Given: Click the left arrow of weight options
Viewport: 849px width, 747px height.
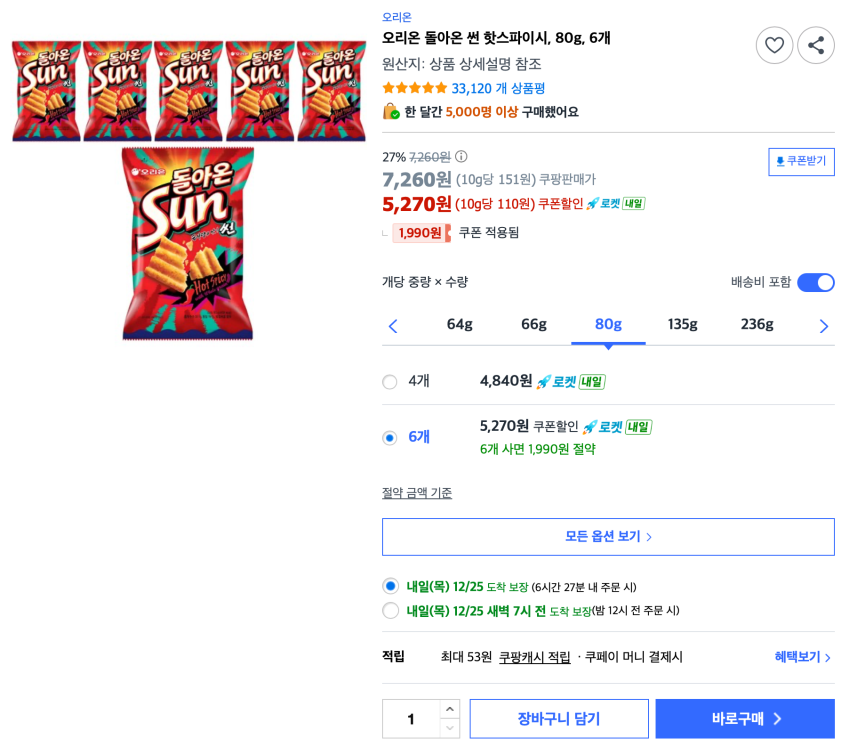Looking at the screenshot, I should tap(393, 326).
